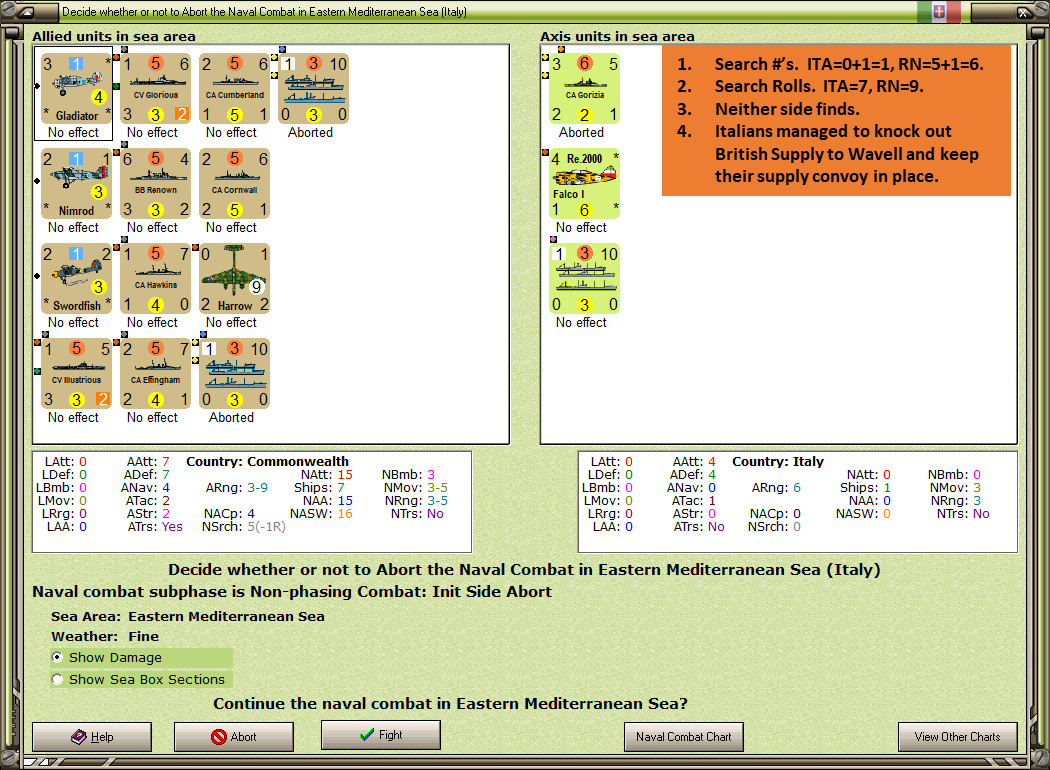Screen dimensions: 1050x770
Task: Select the Harrow bomber counter
Action: 234,279
